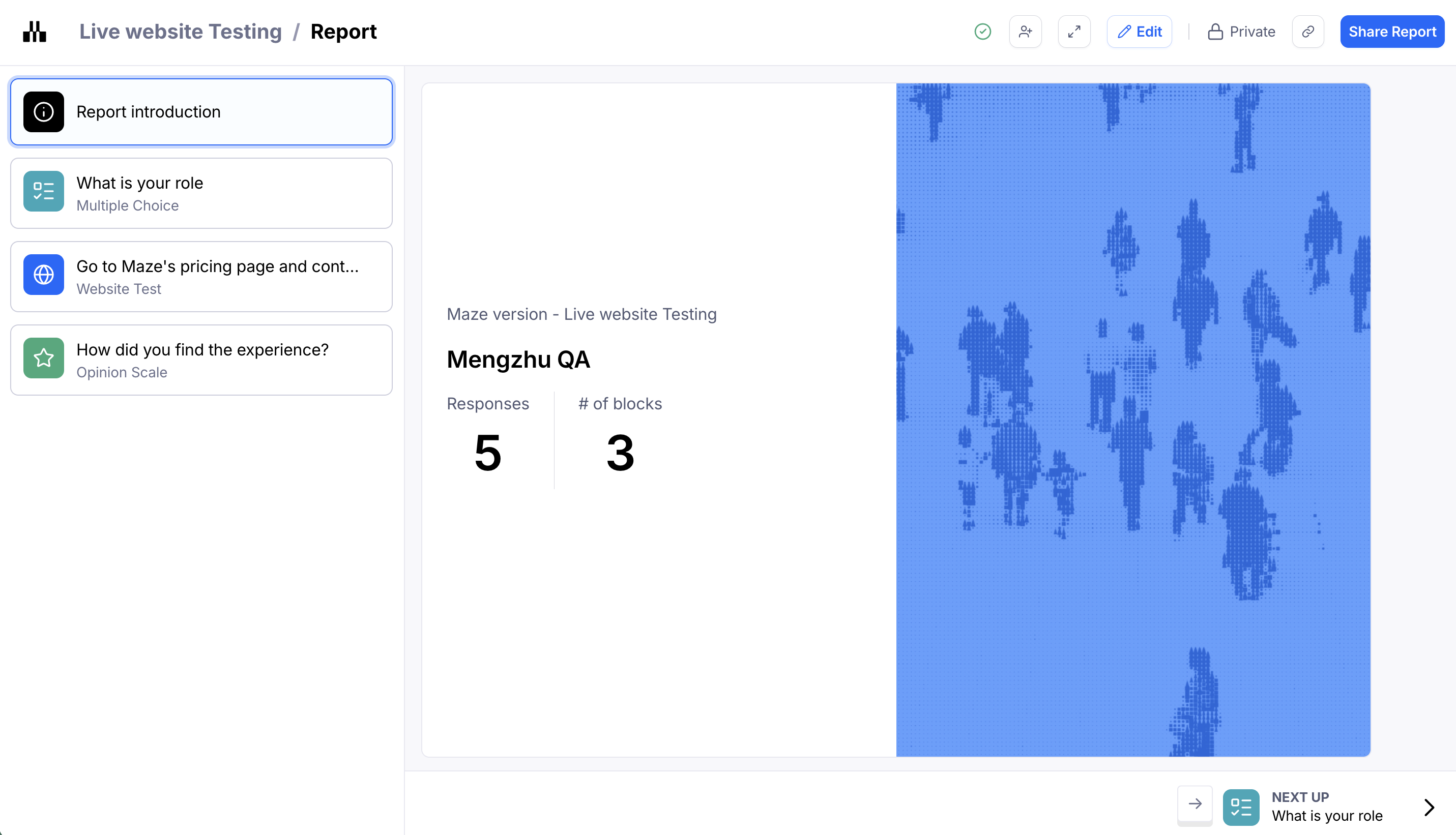Screen dimensions: 1456x835
Task: Click the invite collaborator person-plus icon
Action: click(x=1025, y=32)
